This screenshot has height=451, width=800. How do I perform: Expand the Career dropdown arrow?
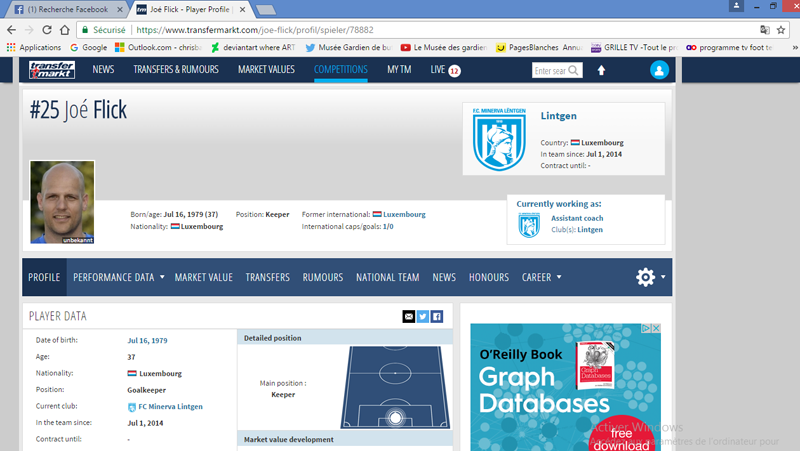point(559,277)
